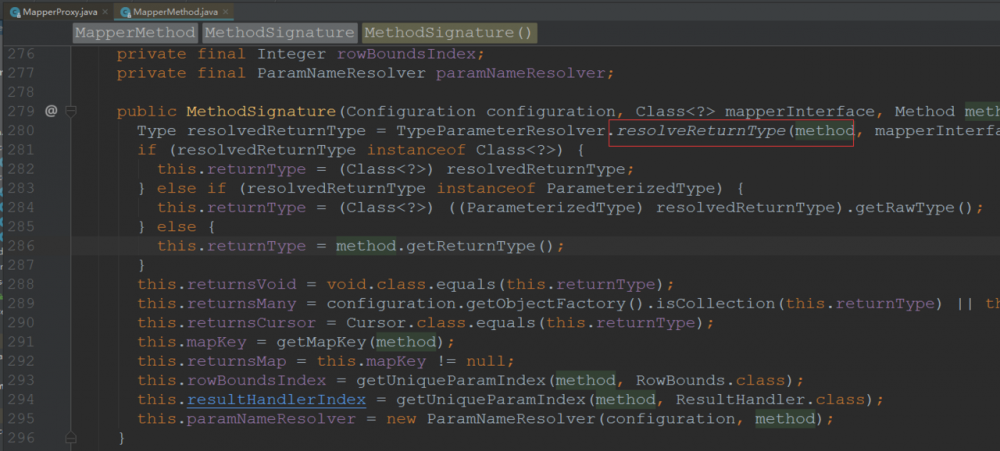Select the MapperMethod.java editor tab
Image resolution: width=1000 pixels, height=451 pixels.
click(x=173, y=11)
